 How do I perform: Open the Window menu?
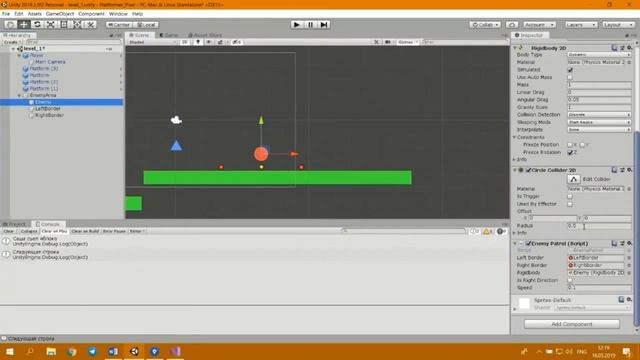coord(118,13)
